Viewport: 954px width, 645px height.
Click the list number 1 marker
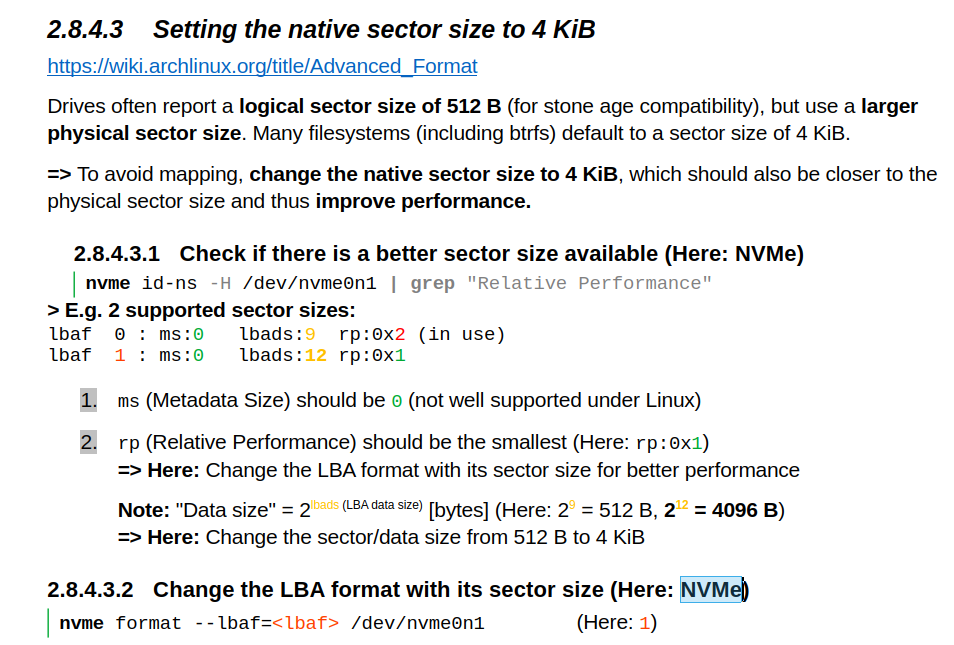point(89,400)
